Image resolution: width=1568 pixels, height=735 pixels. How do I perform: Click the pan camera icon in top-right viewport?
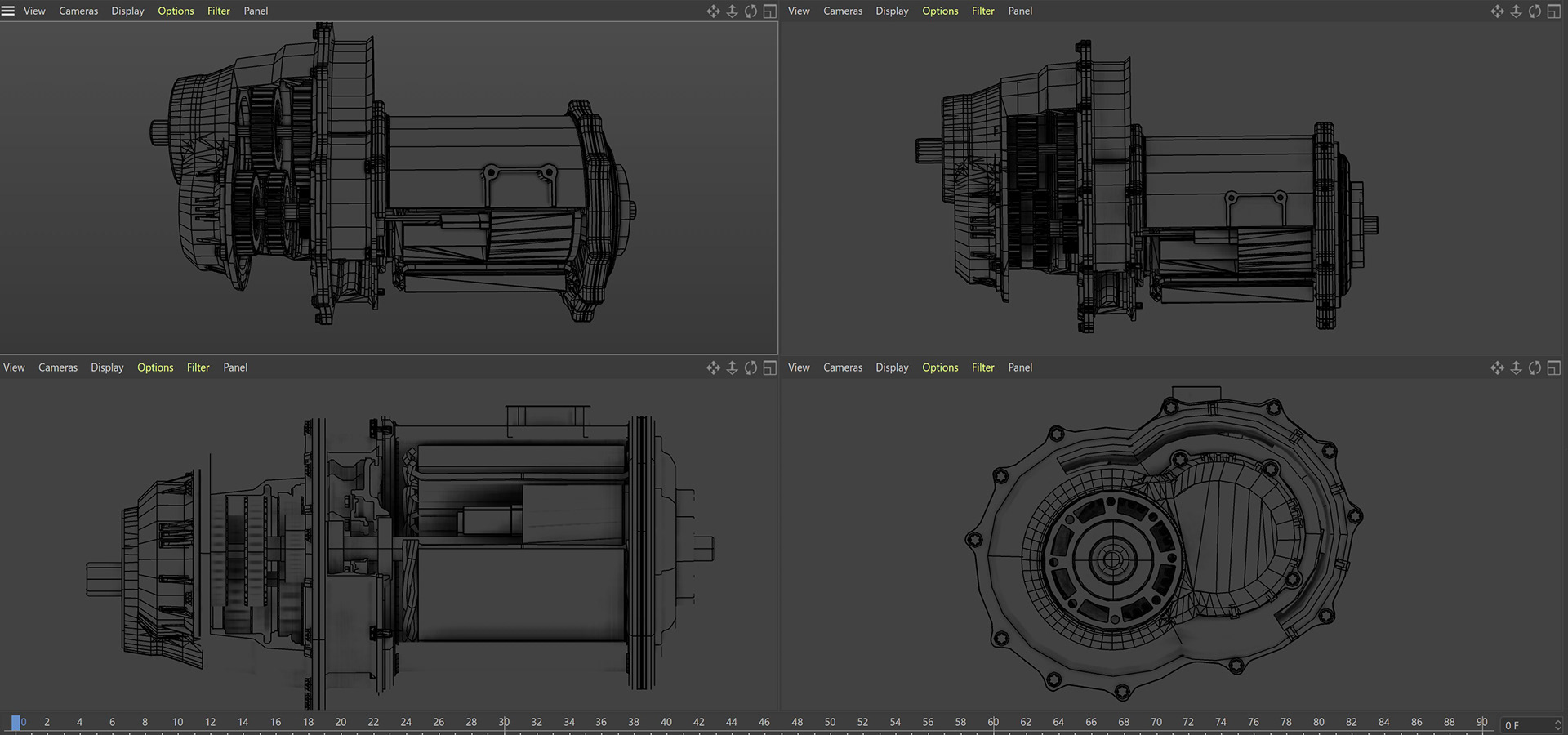point(1497,11)
